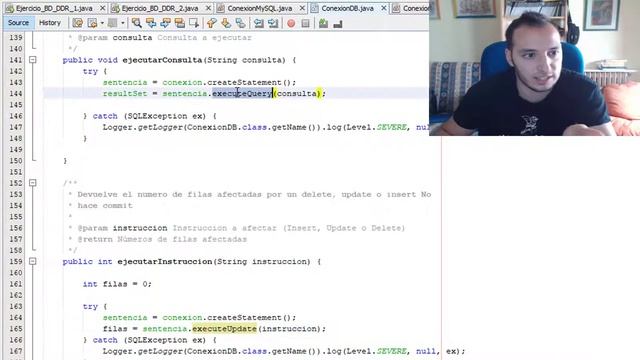Screen dimensions: 640x360
Task: Click 'catch (SQLException ex)' on line 166
Action: [x=149, y=340]
